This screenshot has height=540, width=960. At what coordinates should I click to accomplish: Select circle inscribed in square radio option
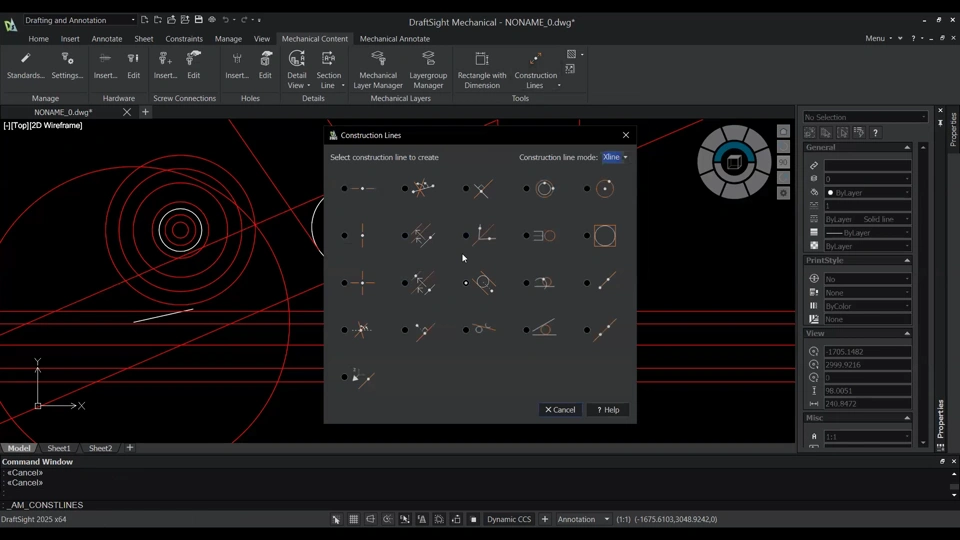587,236
